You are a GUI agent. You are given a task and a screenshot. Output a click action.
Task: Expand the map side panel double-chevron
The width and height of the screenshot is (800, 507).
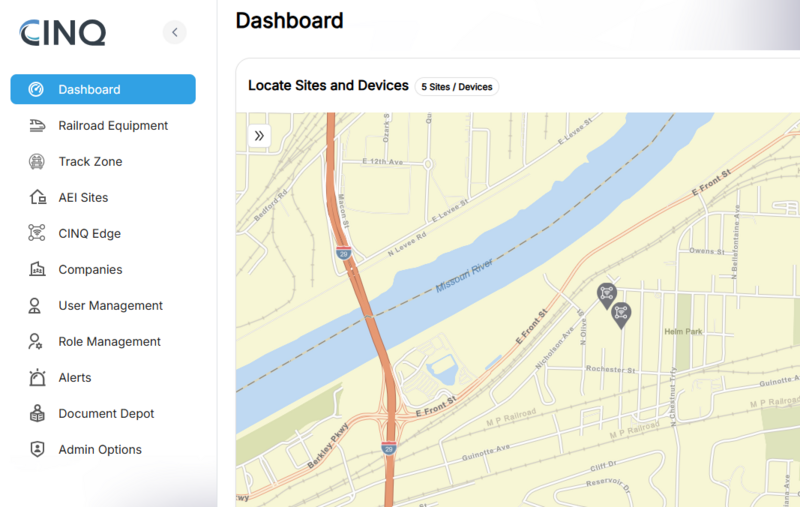[259, 136]
